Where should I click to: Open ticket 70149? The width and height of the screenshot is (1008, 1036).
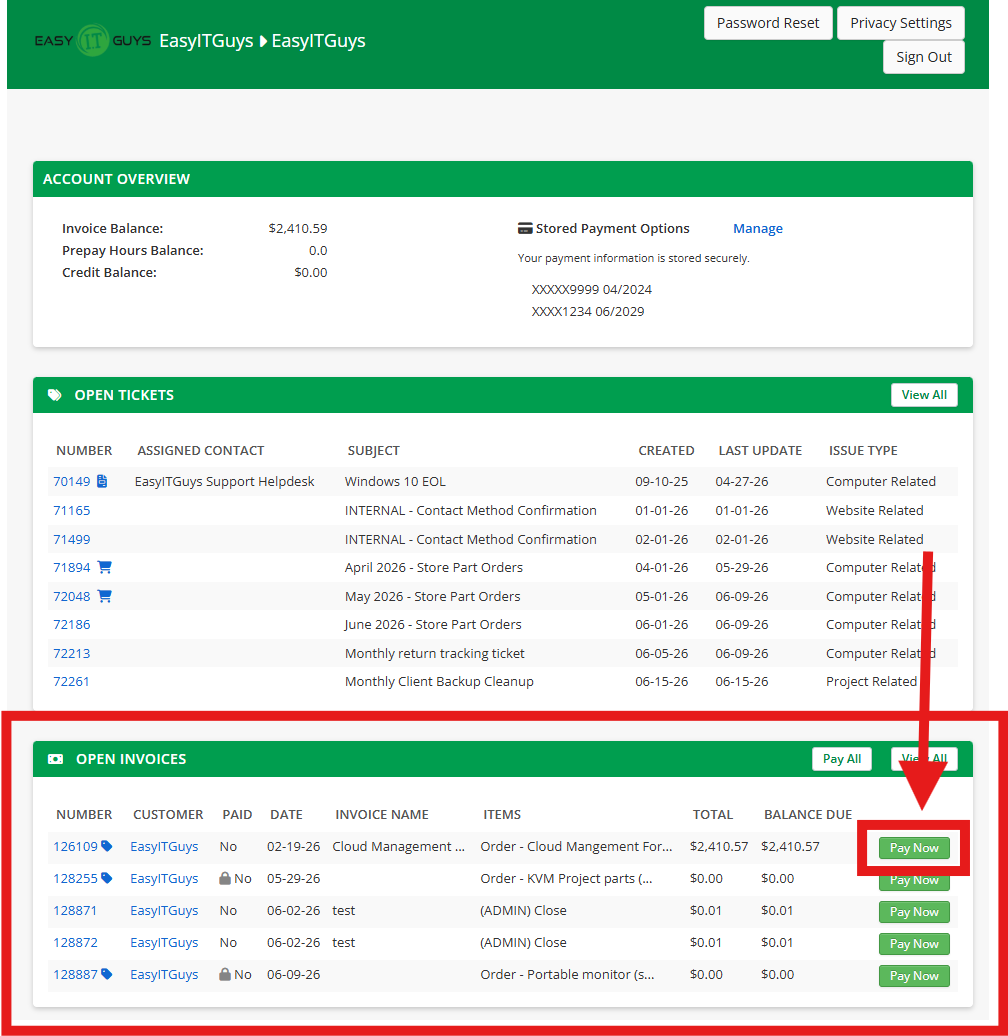(x=71, y=482)
